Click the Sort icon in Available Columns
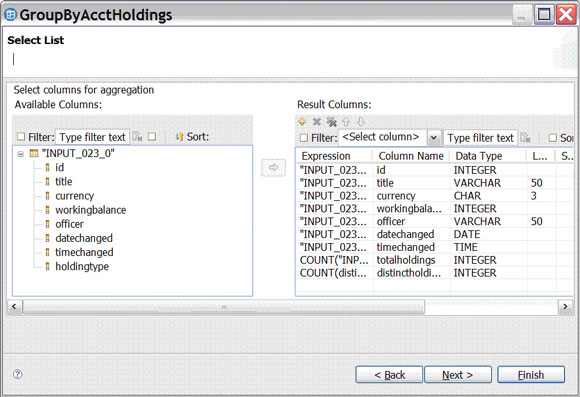The image size is (580, 397). 179,137
